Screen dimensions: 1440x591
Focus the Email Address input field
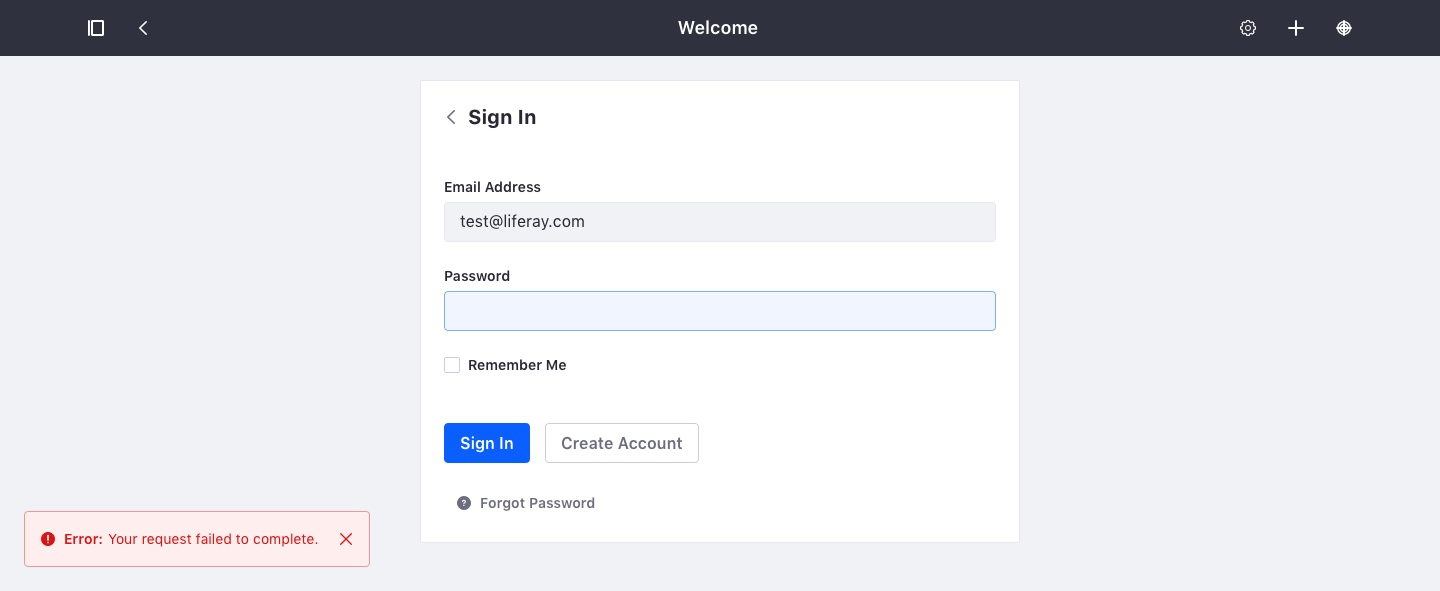(719, 222)
